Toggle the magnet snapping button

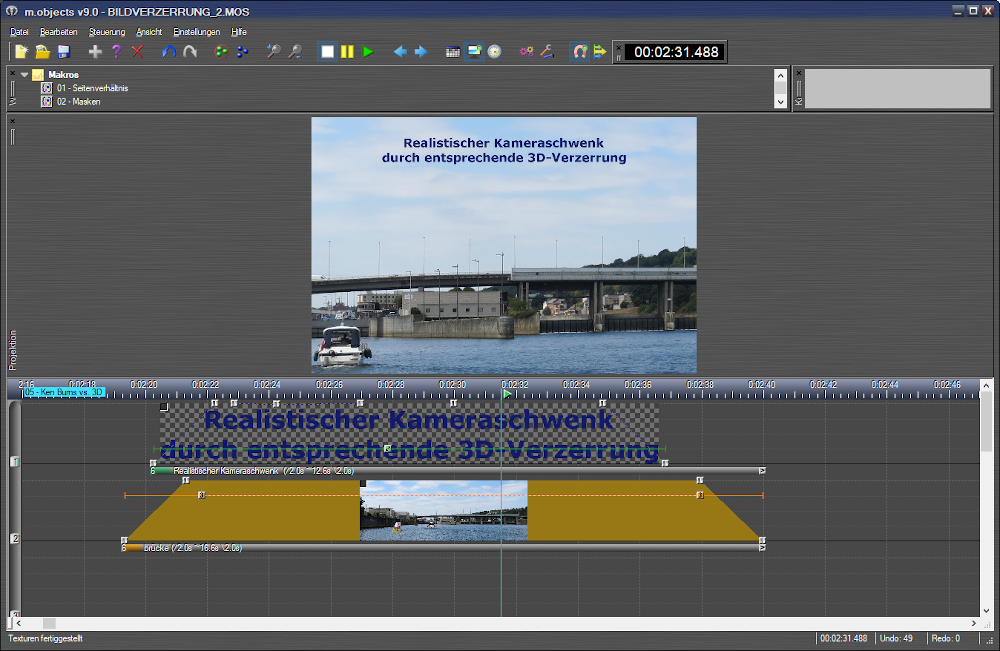pyautogui.click(x=579, y=51)
